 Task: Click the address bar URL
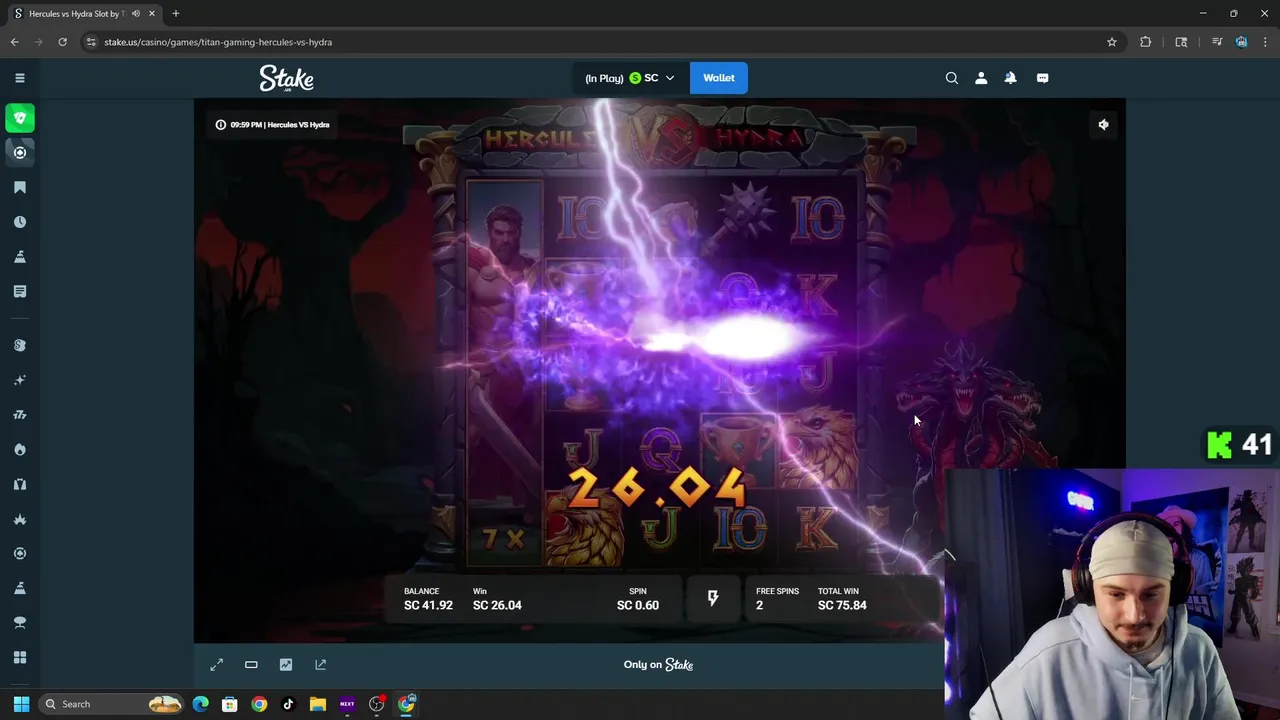[x=218, y=42]
